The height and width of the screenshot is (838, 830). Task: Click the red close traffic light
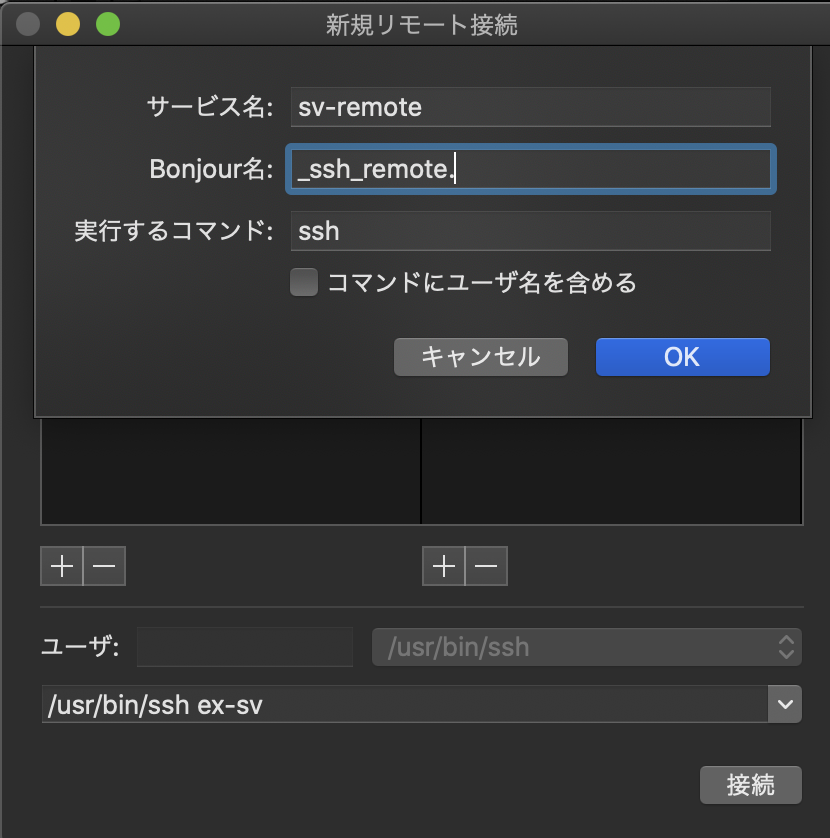[x=28, y=24]
